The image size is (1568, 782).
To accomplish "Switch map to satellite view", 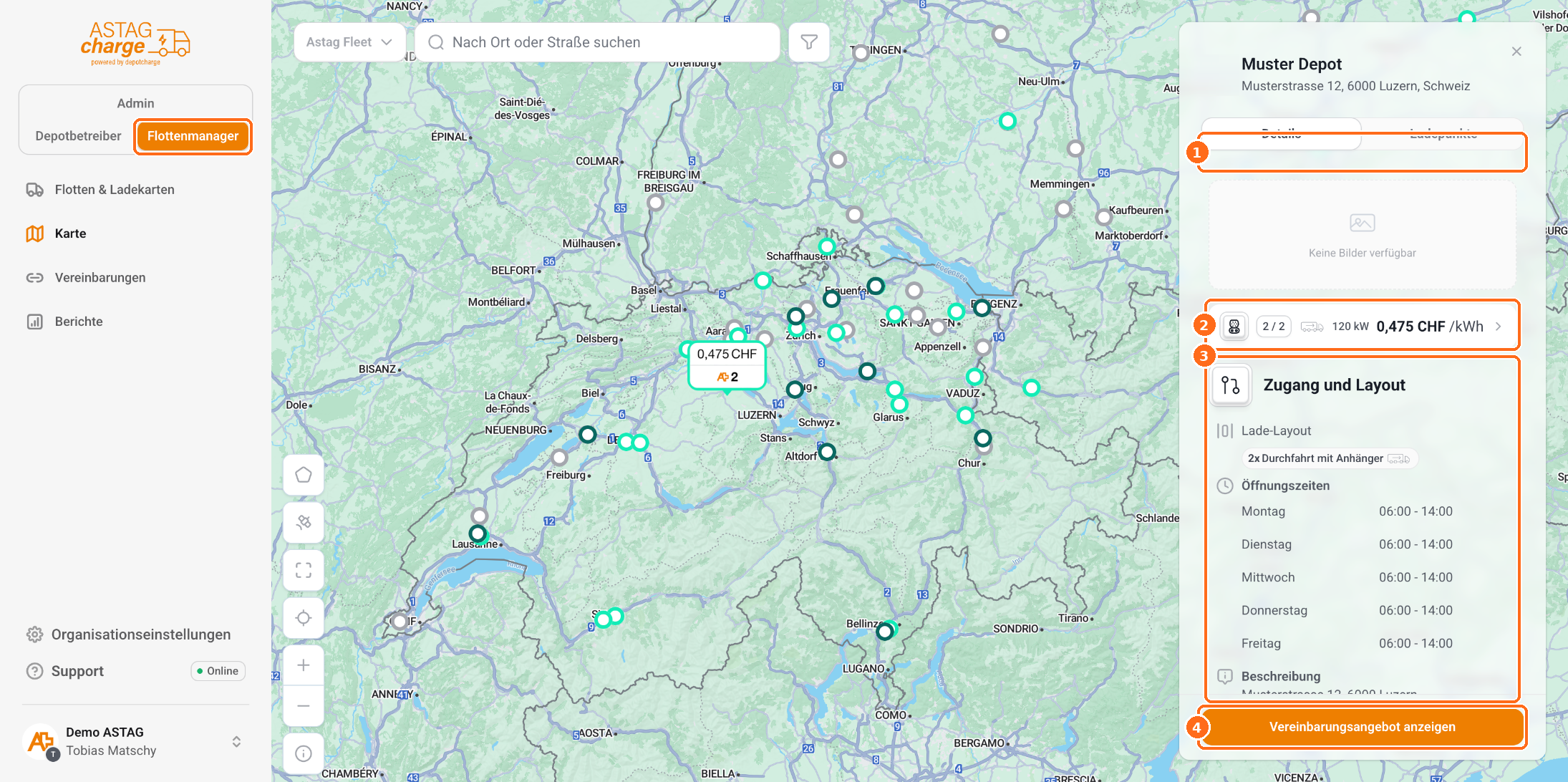I will point(304,522).
